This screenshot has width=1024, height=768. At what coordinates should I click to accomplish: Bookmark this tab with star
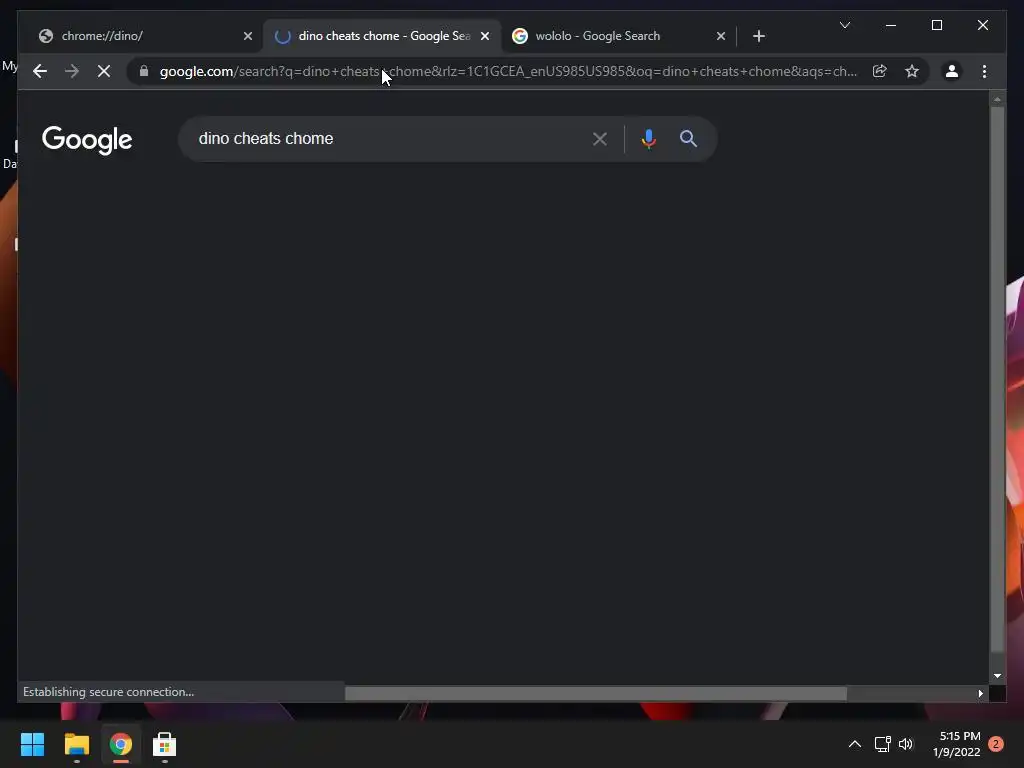point(912,71)
